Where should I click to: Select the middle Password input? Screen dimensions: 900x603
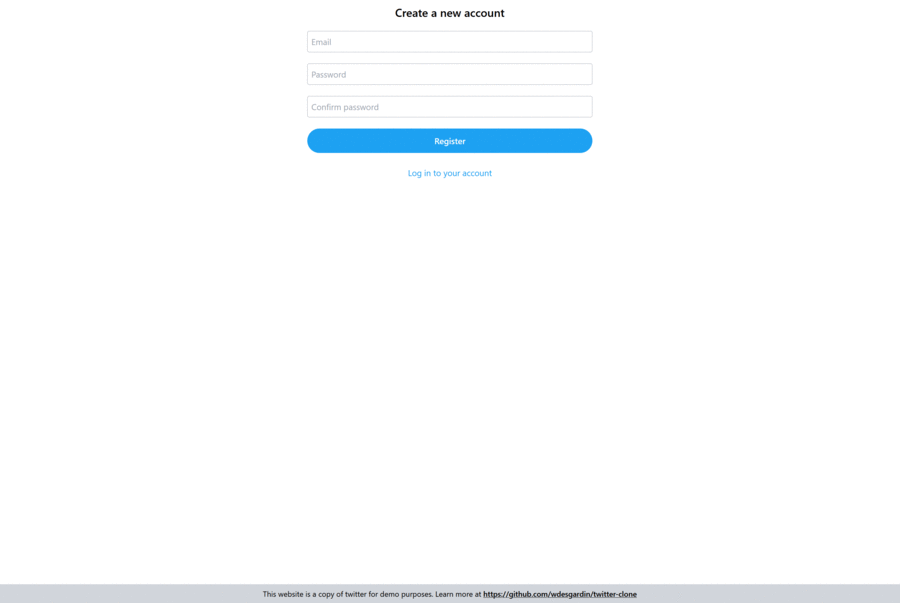(449, 75)
